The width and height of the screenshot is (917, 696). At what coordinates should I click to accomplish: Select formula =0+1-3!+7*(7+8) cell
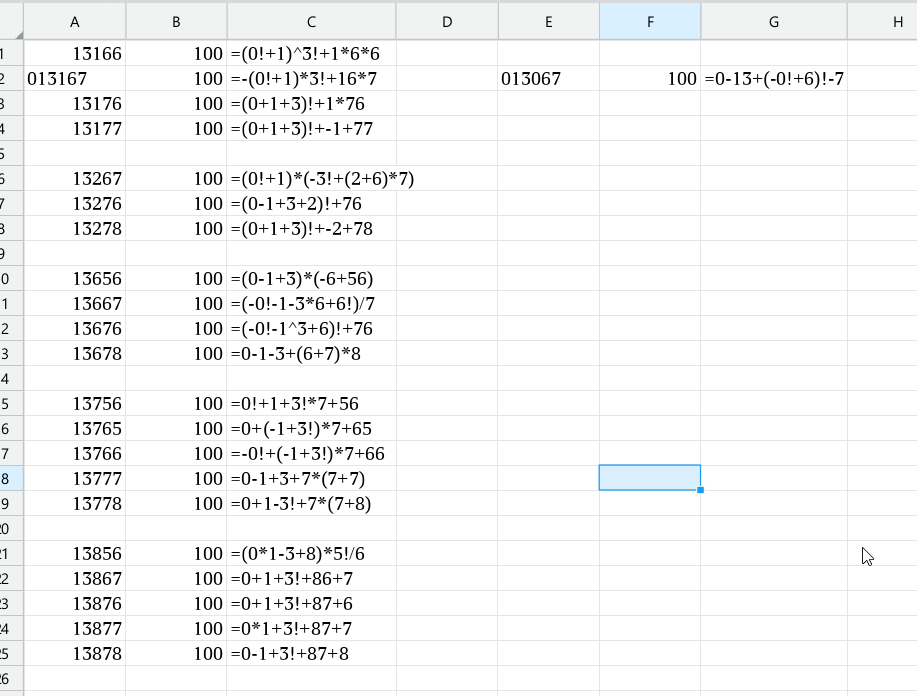click(x=311, y=504)
